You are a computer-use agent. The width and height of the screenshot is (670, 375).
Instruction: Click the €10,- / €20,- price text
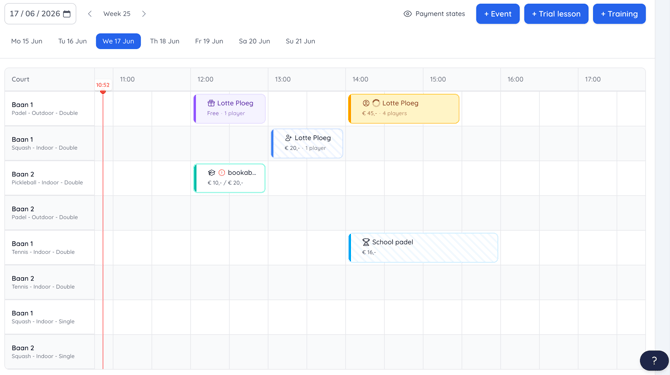pos(225,183)
